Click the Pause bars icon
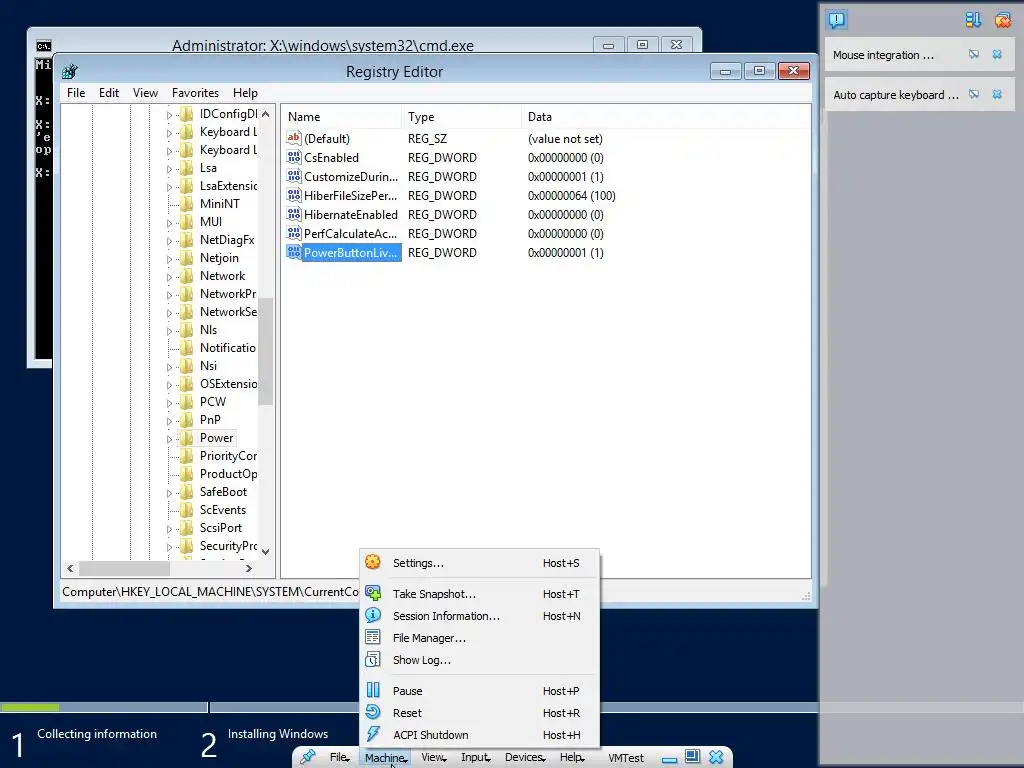 (x=373, y=690)
